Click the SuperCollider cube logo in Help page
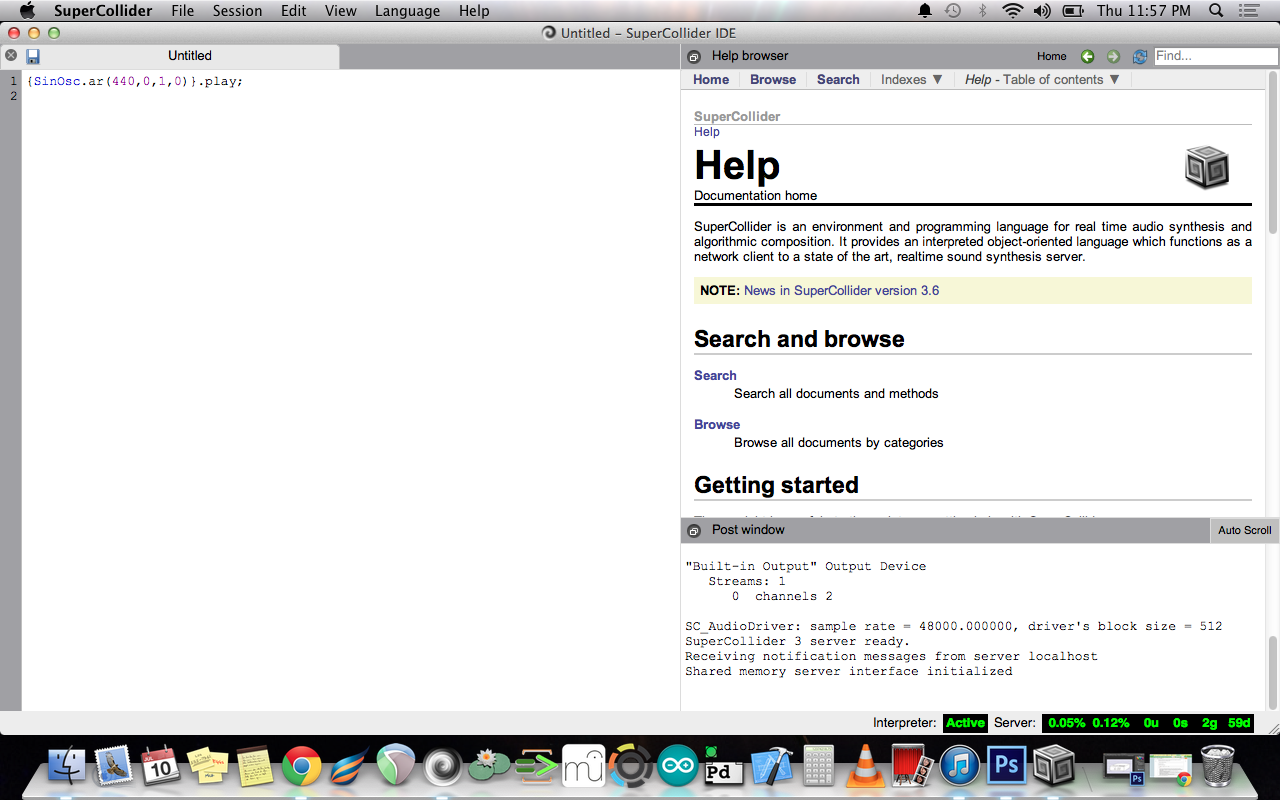Viewport: 1280px width, 800px height. (1206, 167)
